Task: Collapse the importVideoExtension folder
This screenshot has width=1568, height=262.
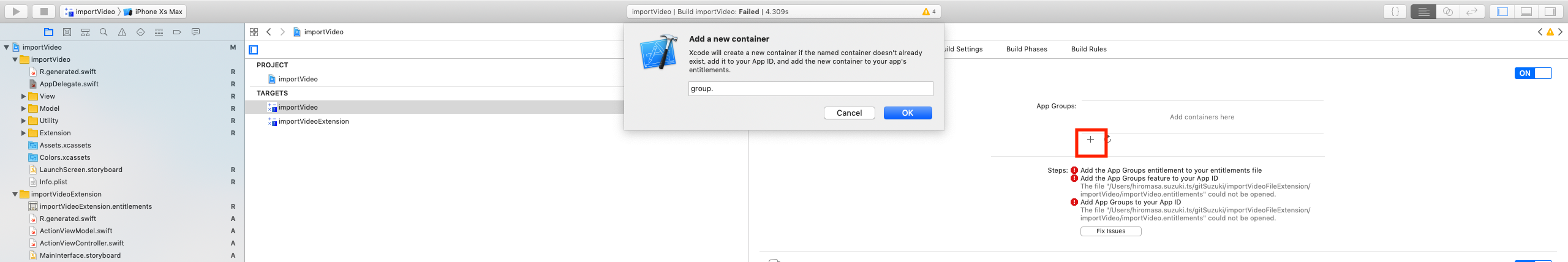Action: [15, 194]
